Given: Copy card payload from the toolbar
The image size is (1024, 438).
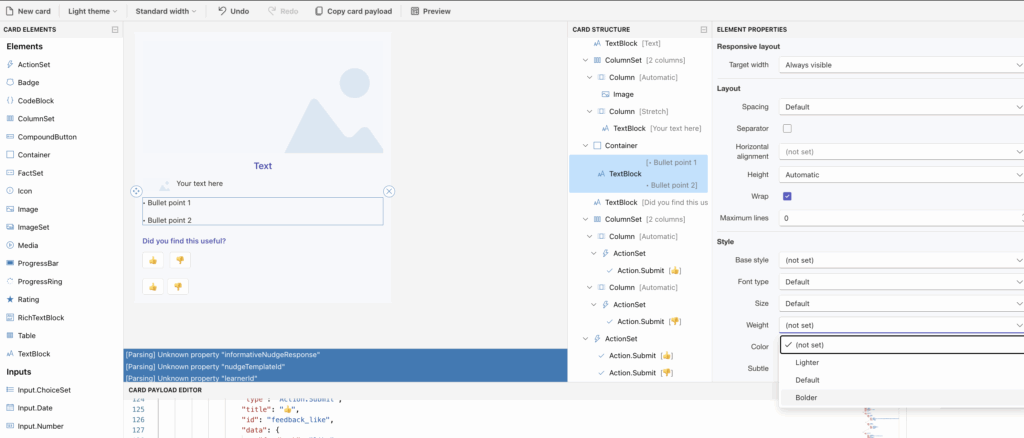Looking at the screenshot, I should [x=353, y=11].
